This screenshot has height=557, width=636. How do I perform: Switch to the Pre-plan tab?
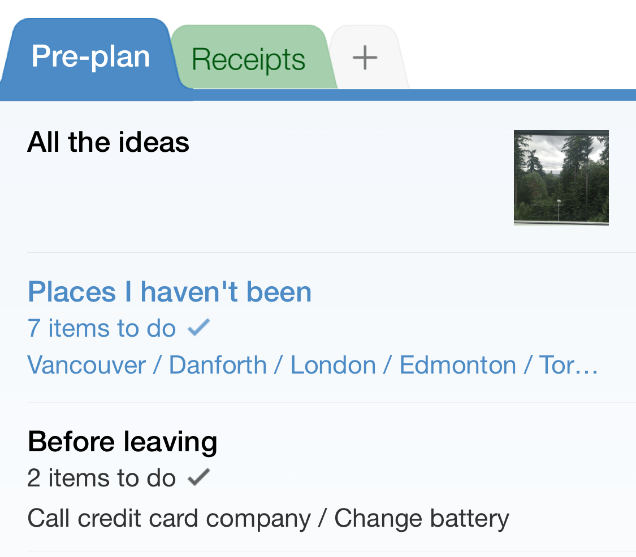click(x=91, y=56)
